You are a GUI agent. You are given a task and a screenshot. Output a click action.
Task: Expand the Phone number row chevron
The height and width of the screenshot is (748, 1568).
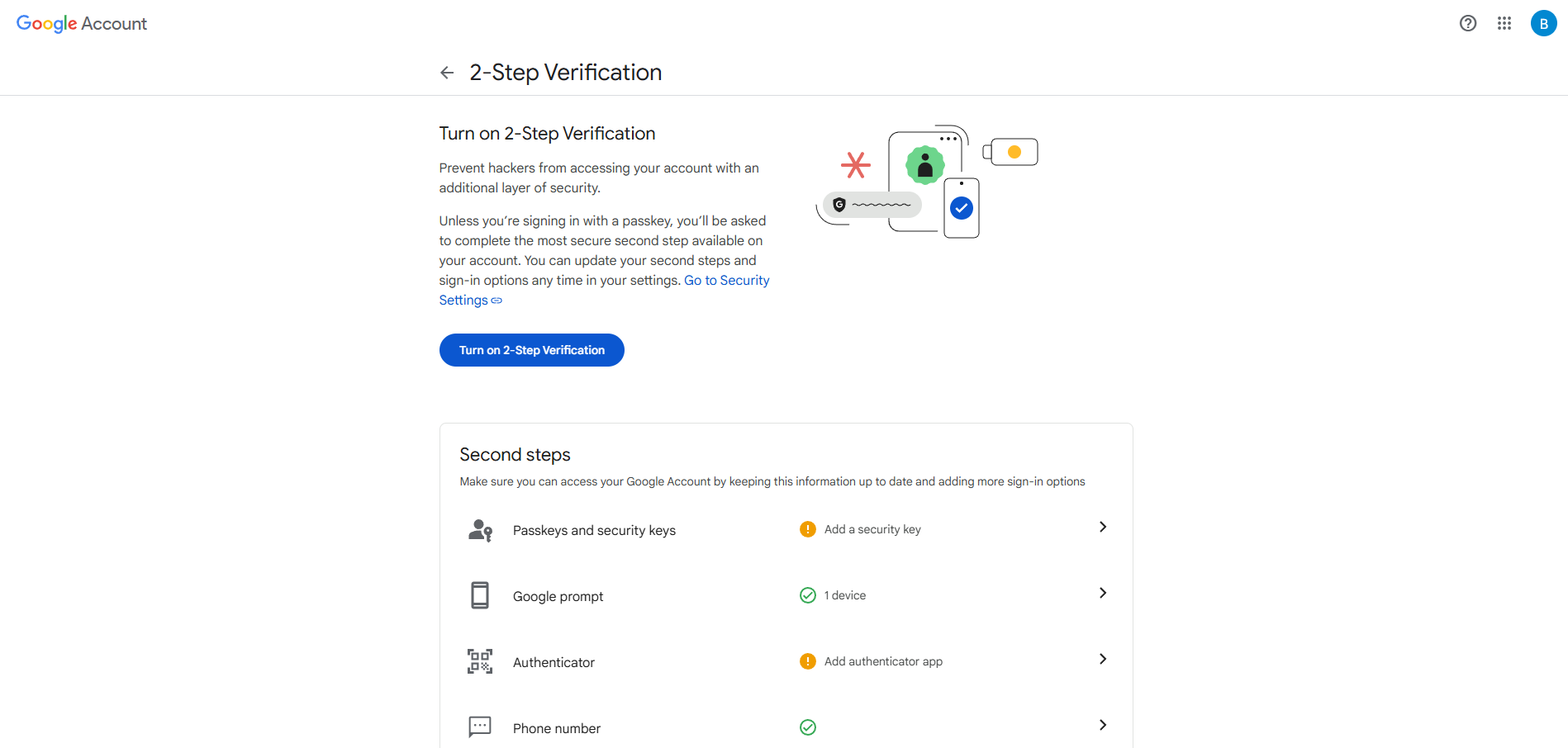1102,725
